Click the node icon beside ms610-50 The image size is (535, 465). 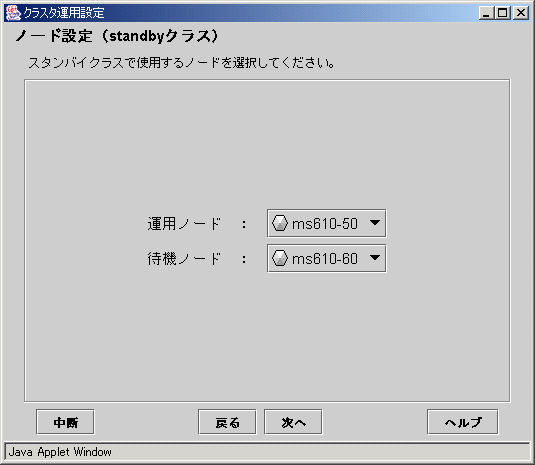coord(279,223)
